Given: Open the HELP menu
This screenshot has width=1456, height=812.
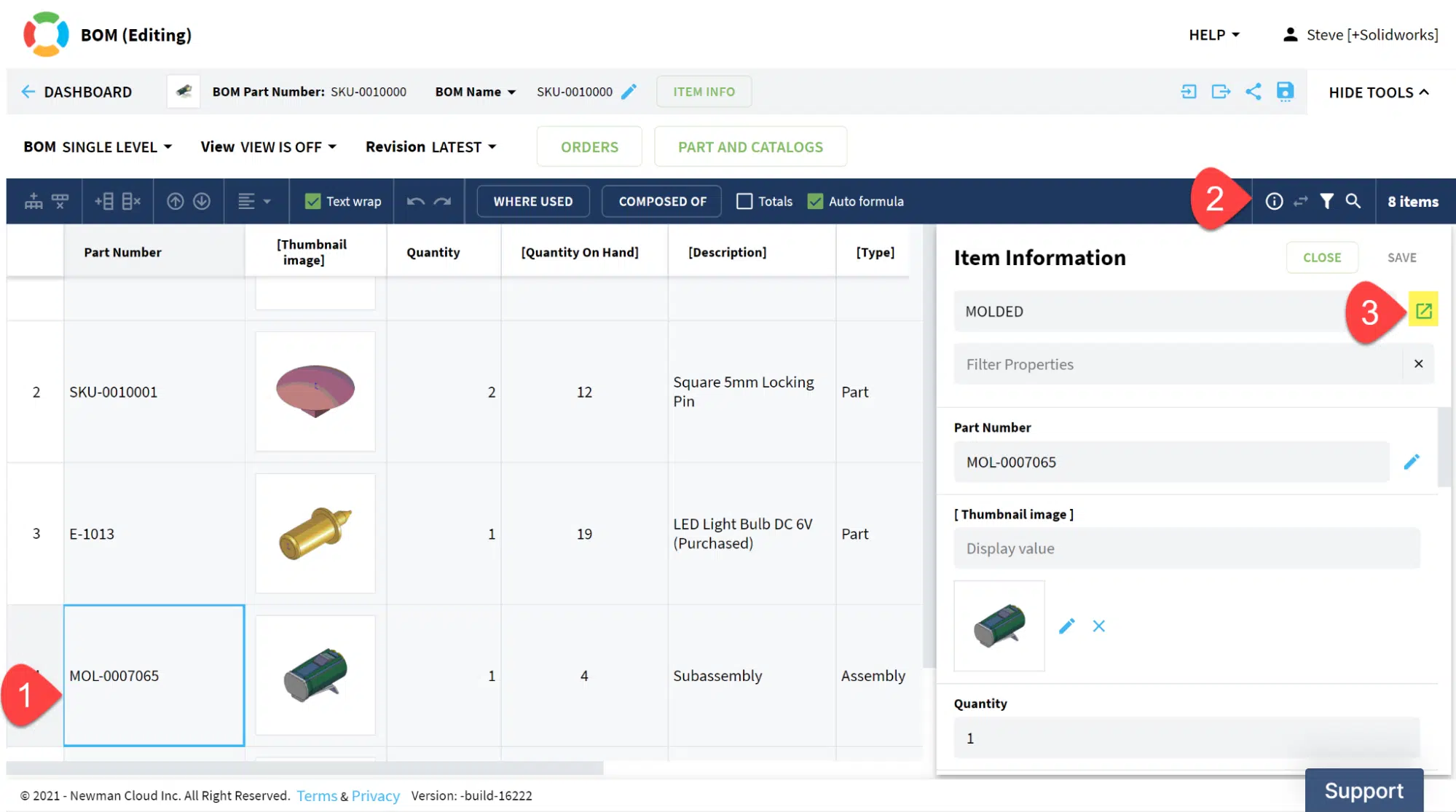Looking at the screenshot, I should [x=1214, y=35].
